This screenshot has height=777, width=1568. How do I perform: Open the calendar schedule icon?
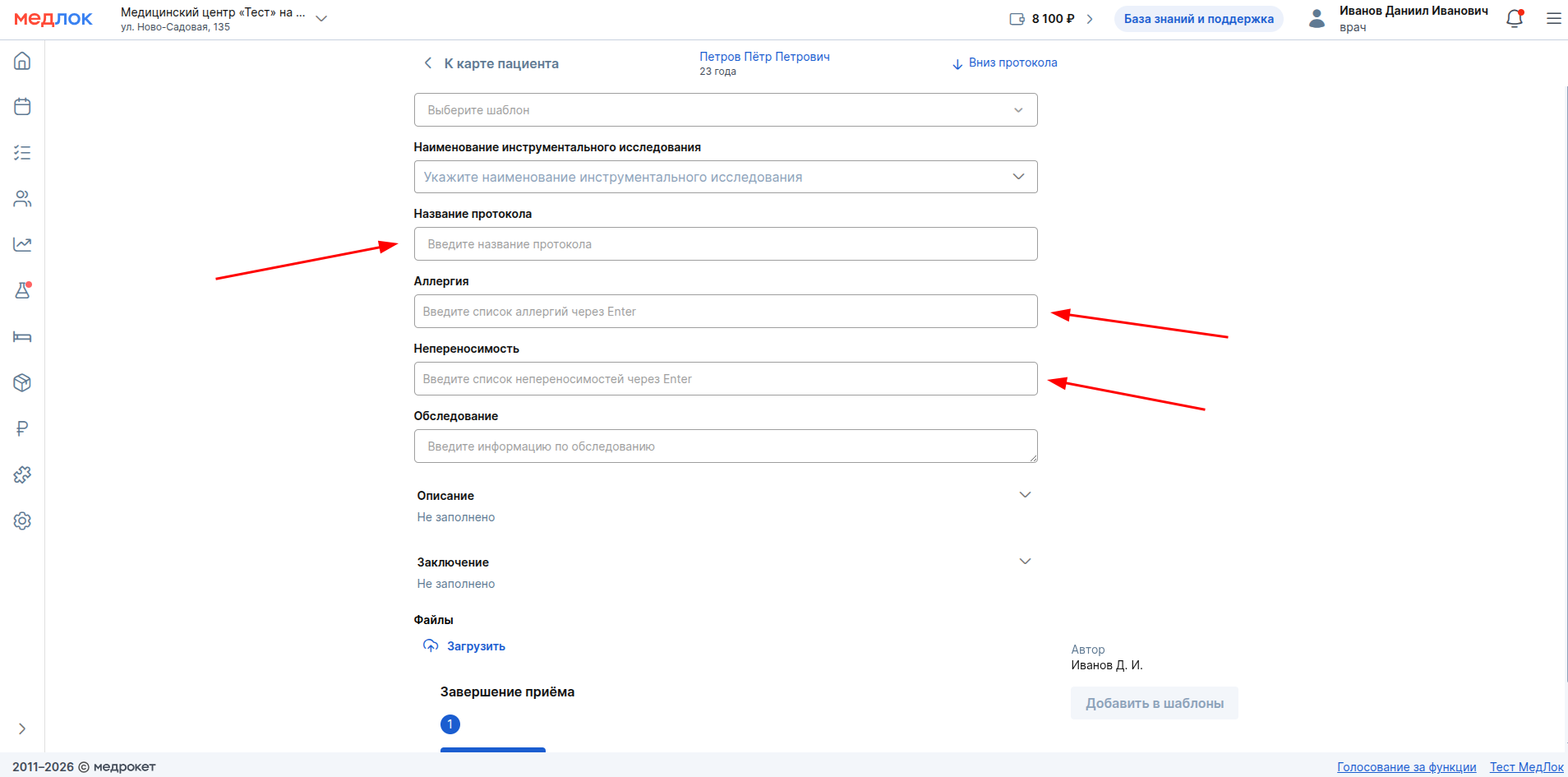tap(22, 107)
